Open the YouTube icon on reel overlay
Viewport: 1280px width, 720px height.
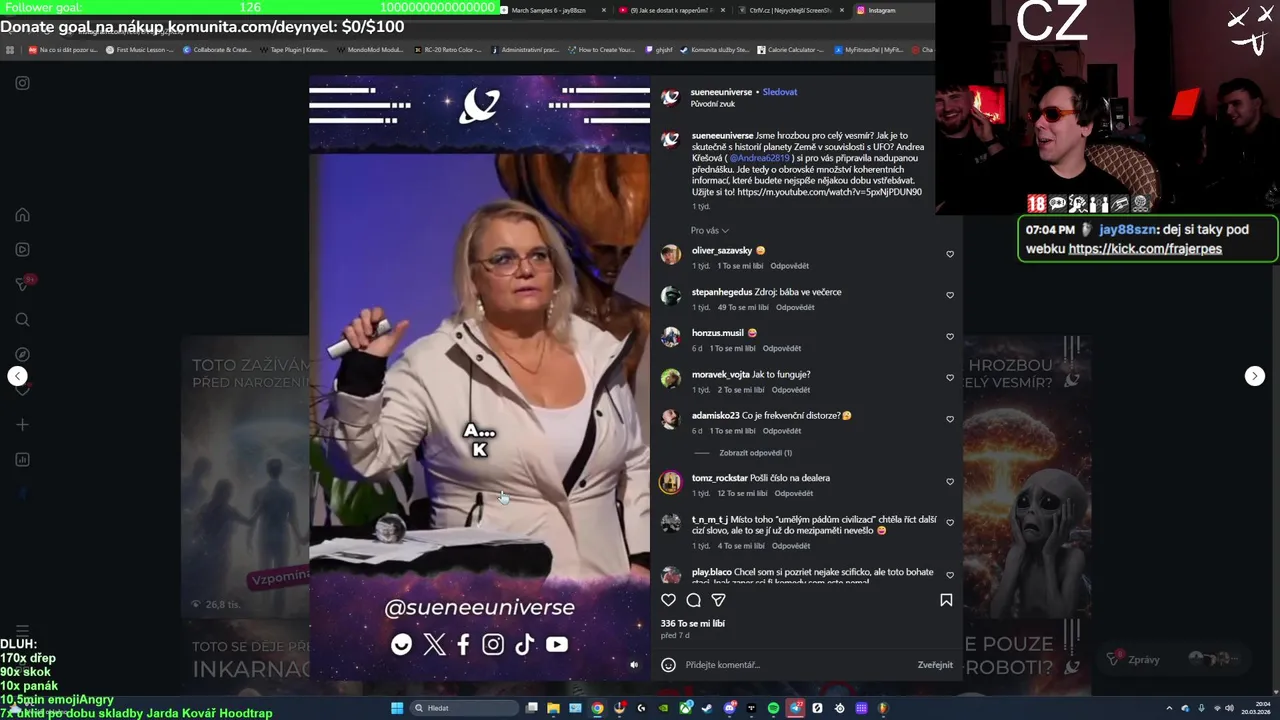coord(557,645)
